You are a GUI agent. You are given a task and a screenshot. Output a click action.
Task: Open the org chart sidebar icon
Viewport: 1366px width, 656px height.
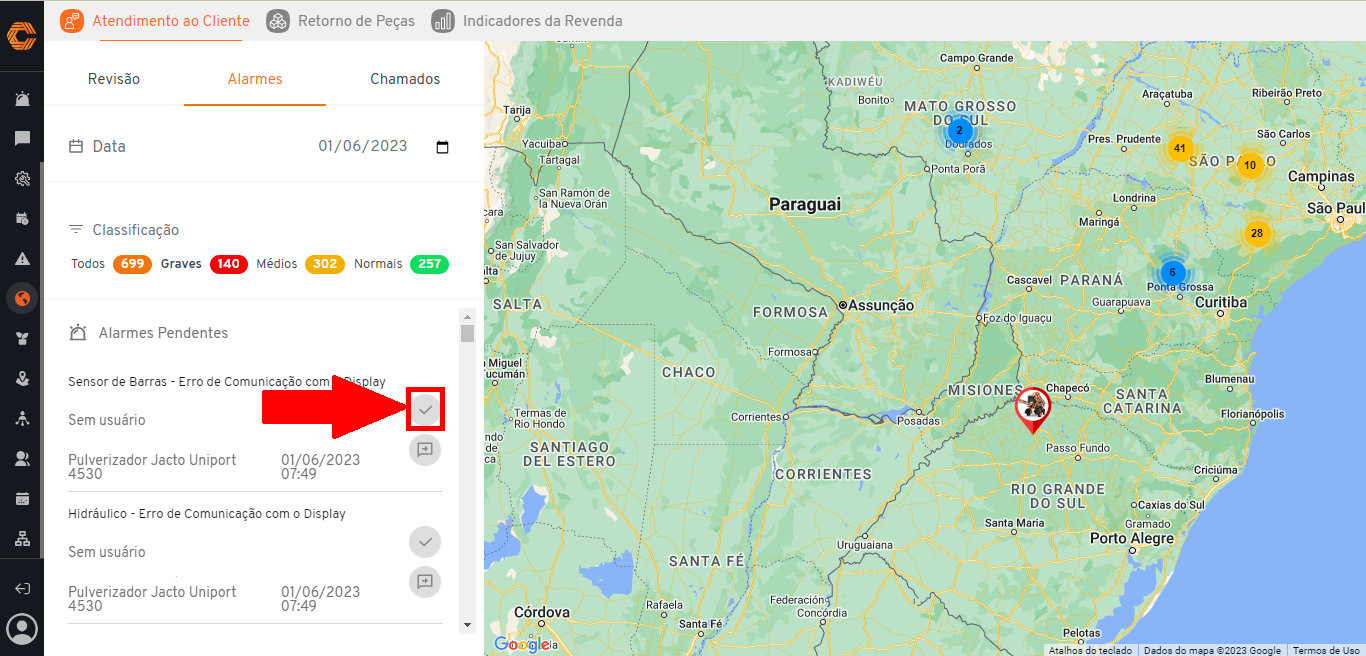click(x=22, y=539)
